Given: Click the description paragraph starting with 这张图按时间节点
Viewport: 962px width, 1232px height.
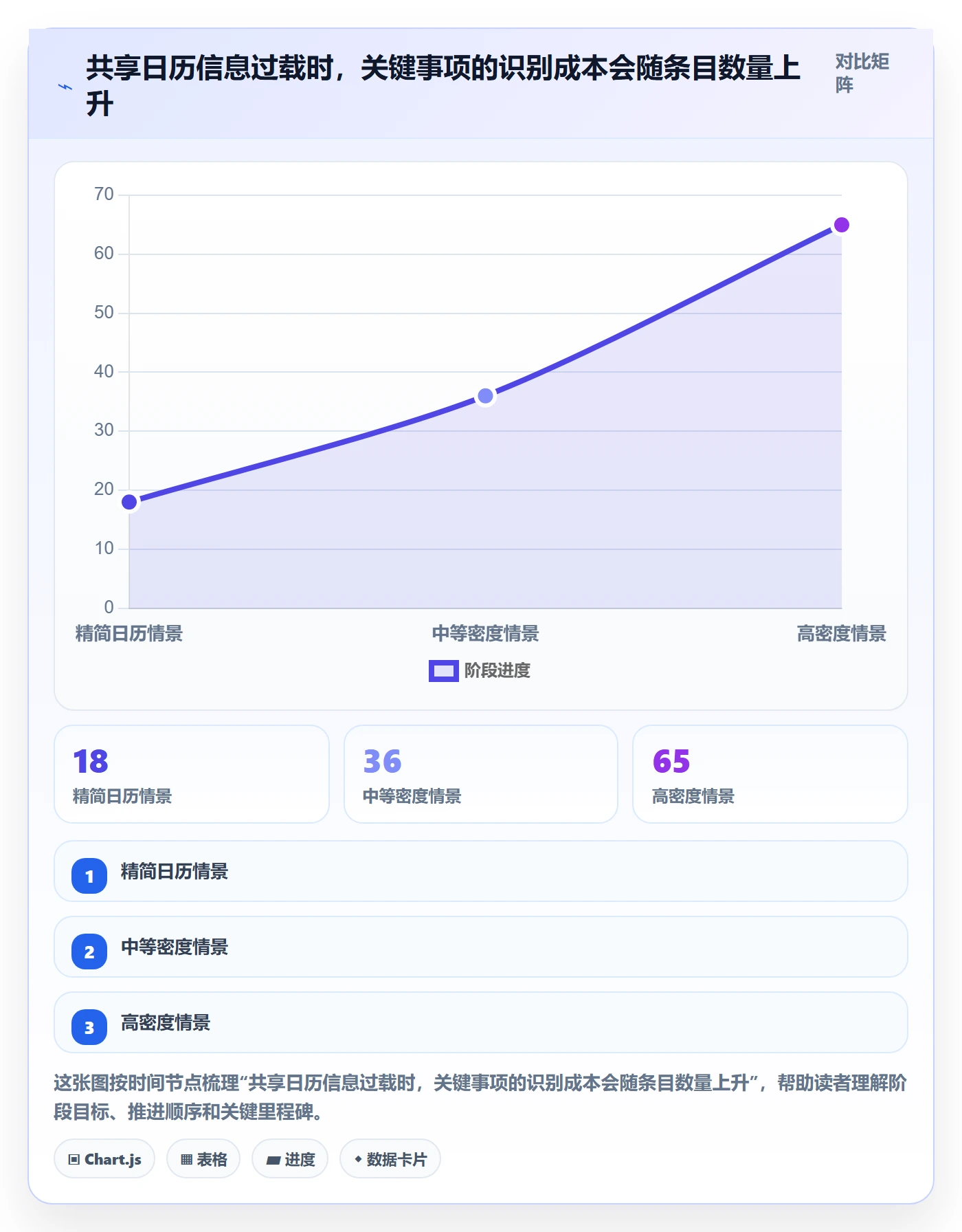Looking at the screenshot, I should 480,1097.
